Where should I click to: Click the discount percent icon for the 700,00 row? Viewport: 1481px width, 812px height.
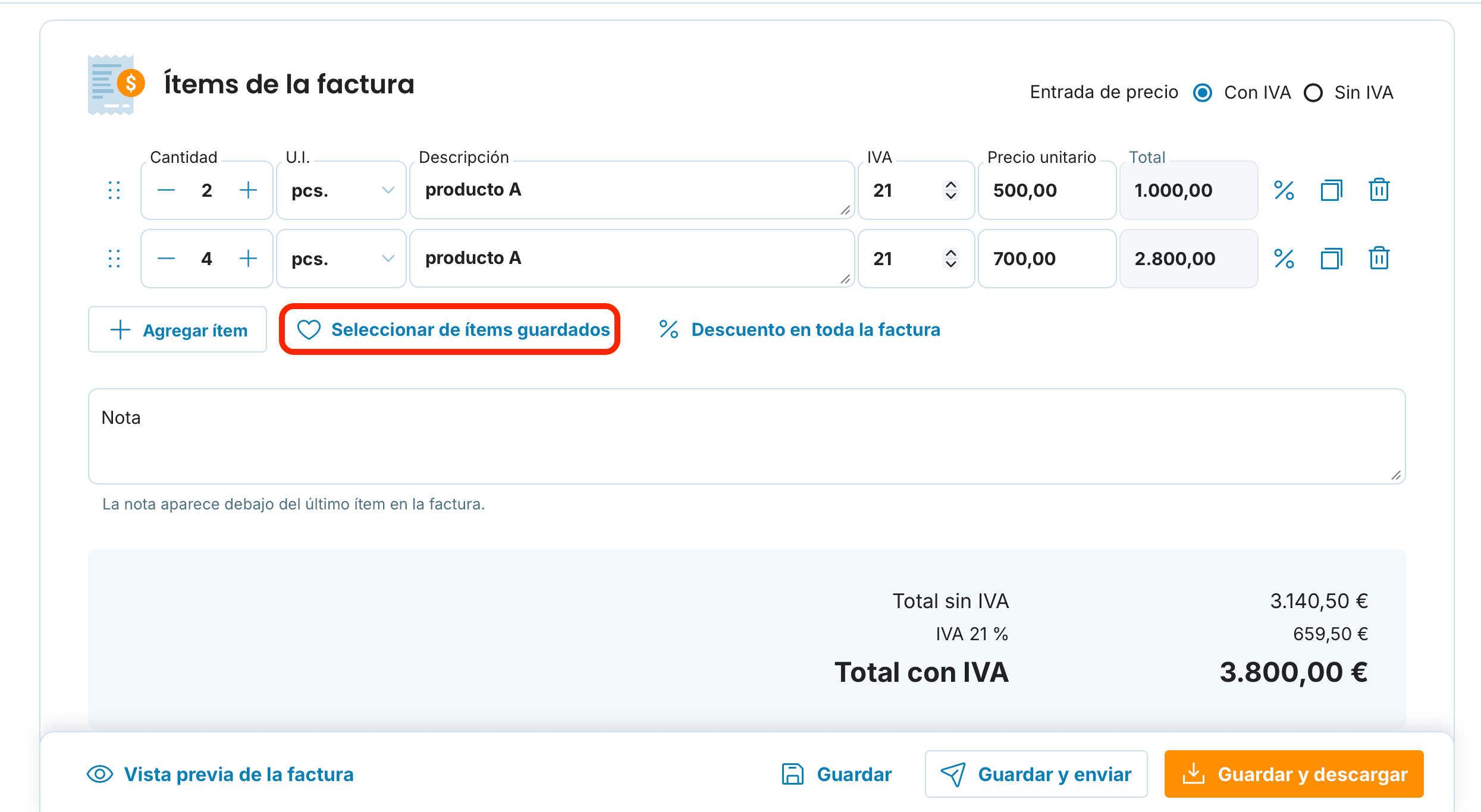[1284, 259]
